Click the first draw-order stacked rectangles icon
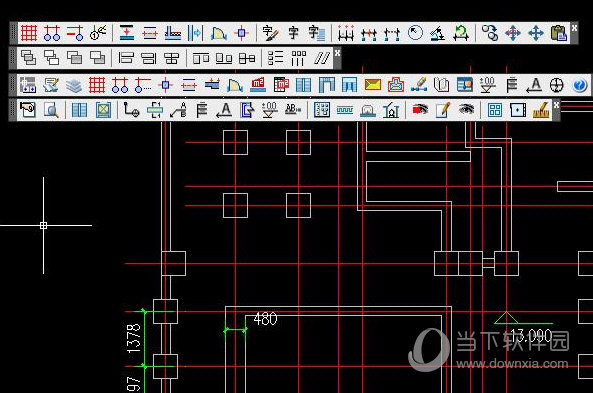This screenshot has width=593, height=393. pos(28,58)
